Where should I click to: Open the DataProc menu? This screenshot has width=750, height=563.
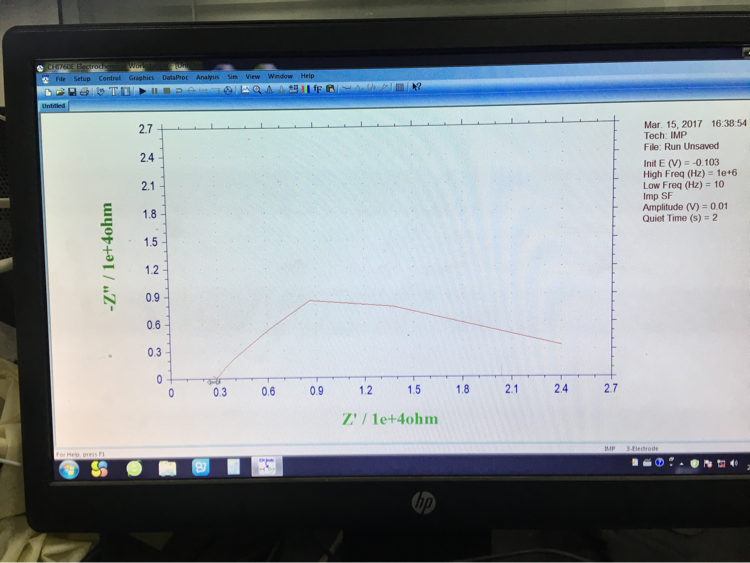(x=175, y=77)
